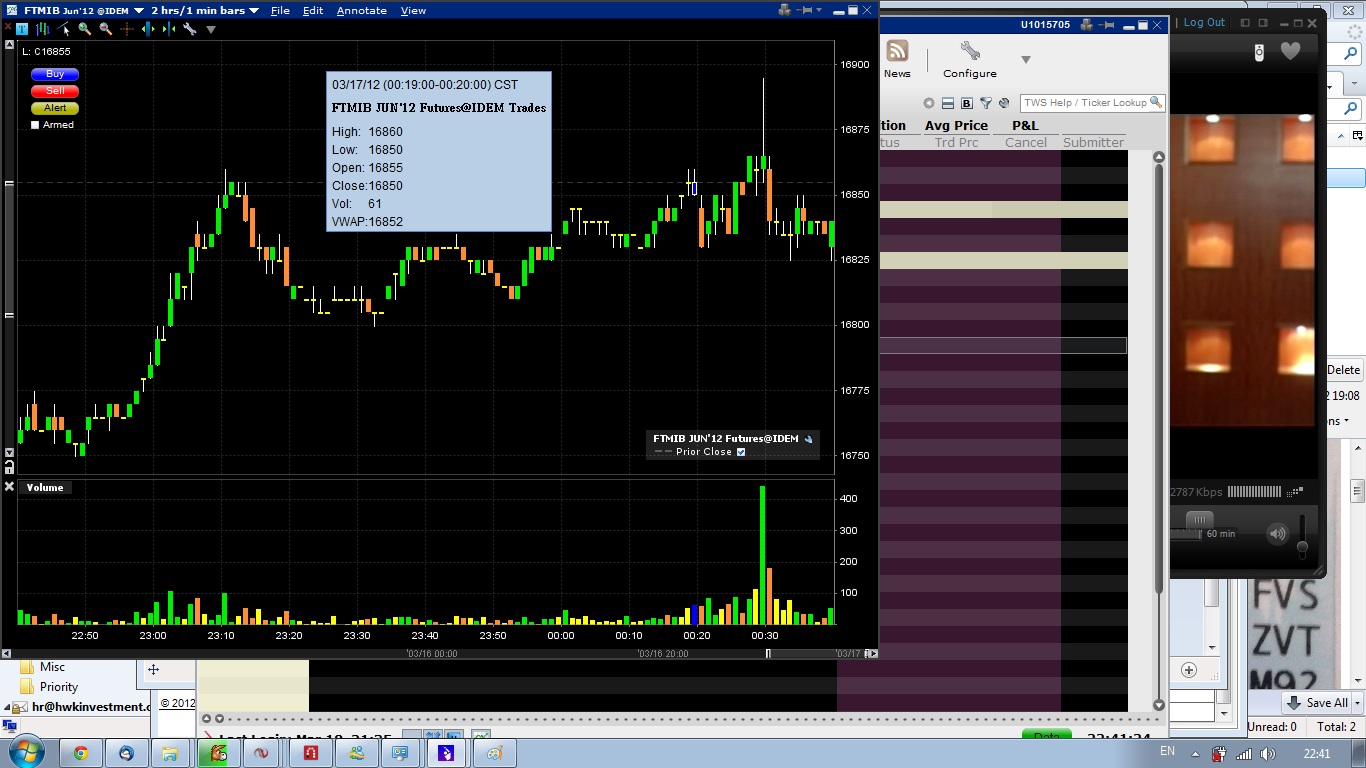Select the Misc folder

click(52, 667)
